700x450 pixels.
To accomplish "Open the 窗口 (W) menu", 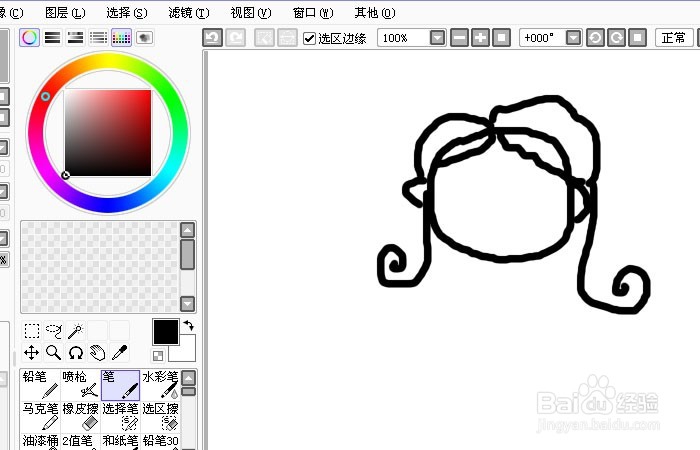I will tap(313, 13).
